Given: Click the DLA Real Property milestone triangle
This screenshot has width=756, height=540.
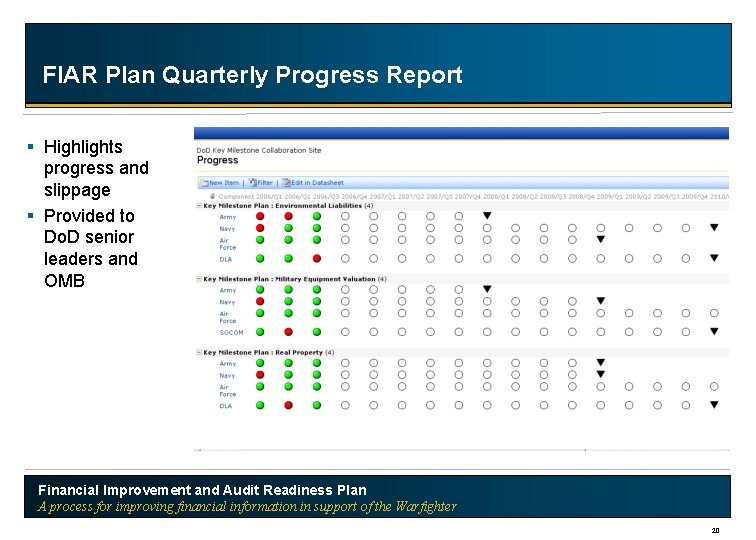Looking at the screenshot, I should pos(714,405).
